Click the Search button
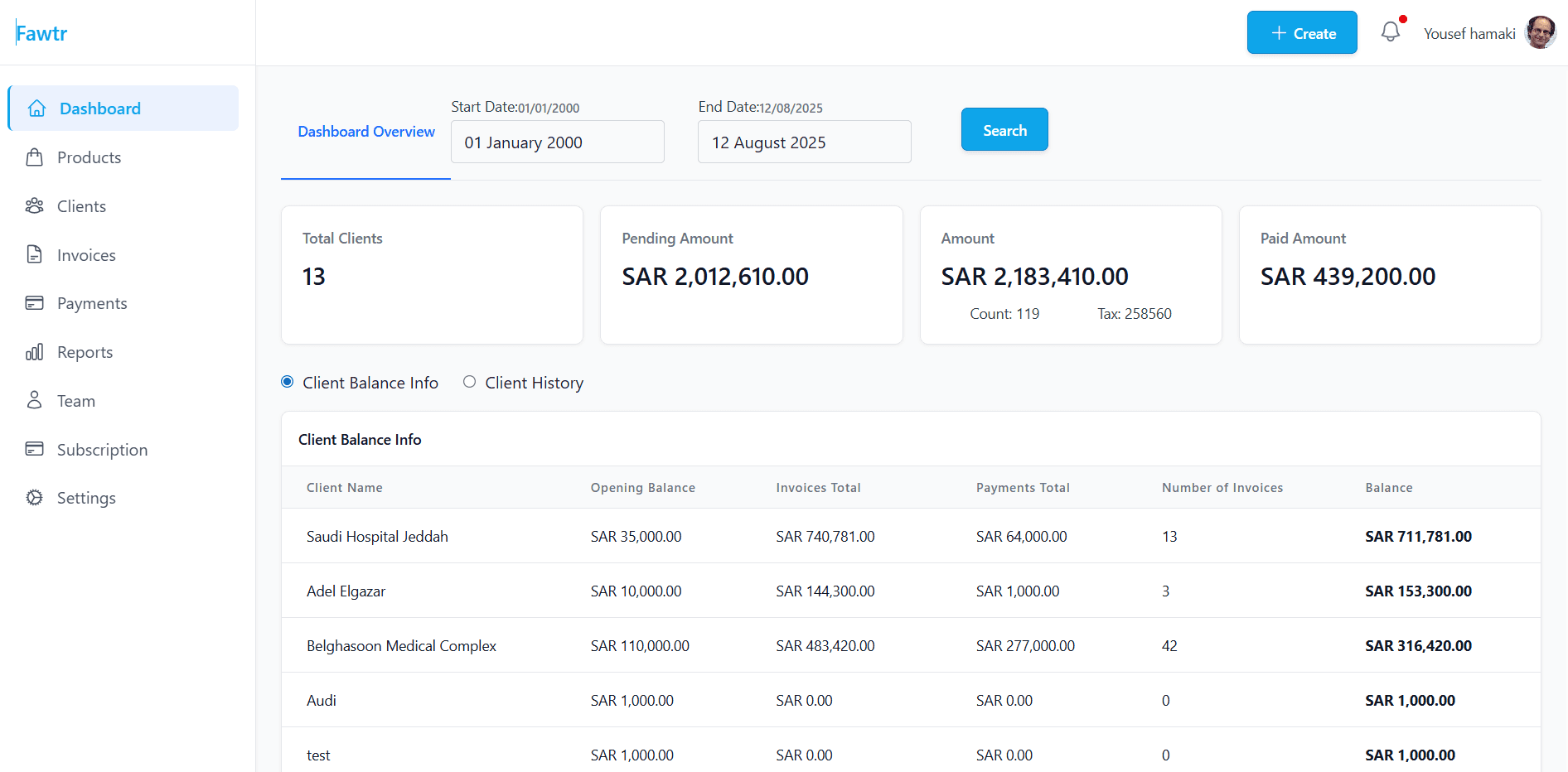 (1004, 129)
